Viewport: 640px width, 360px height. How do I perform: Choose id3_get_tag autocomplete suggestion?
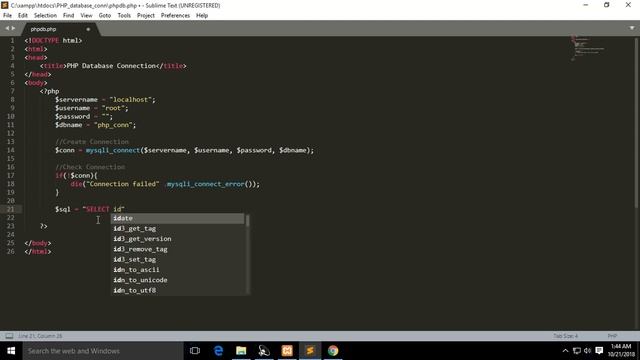click(178, 229)
